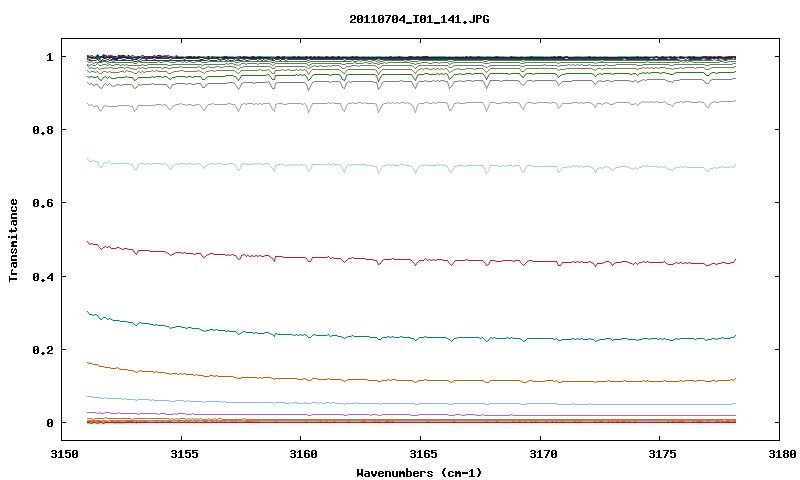This screenshot has width=800, height=480.
Task: Click y-axis tick label 0.4
Action: (x=43, y=276)
